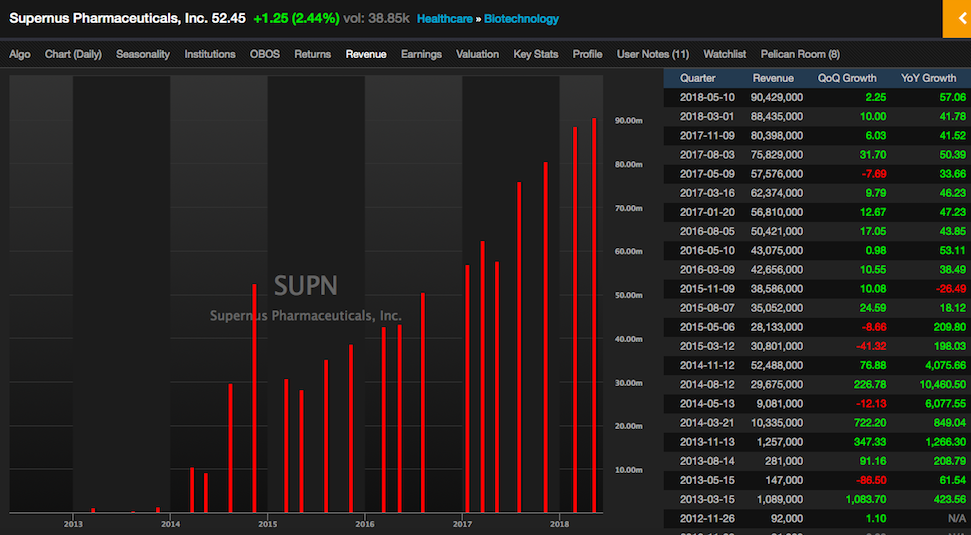Click revenue value 29,675,000
Screen dimensions: 971x535
pos(777,385)
